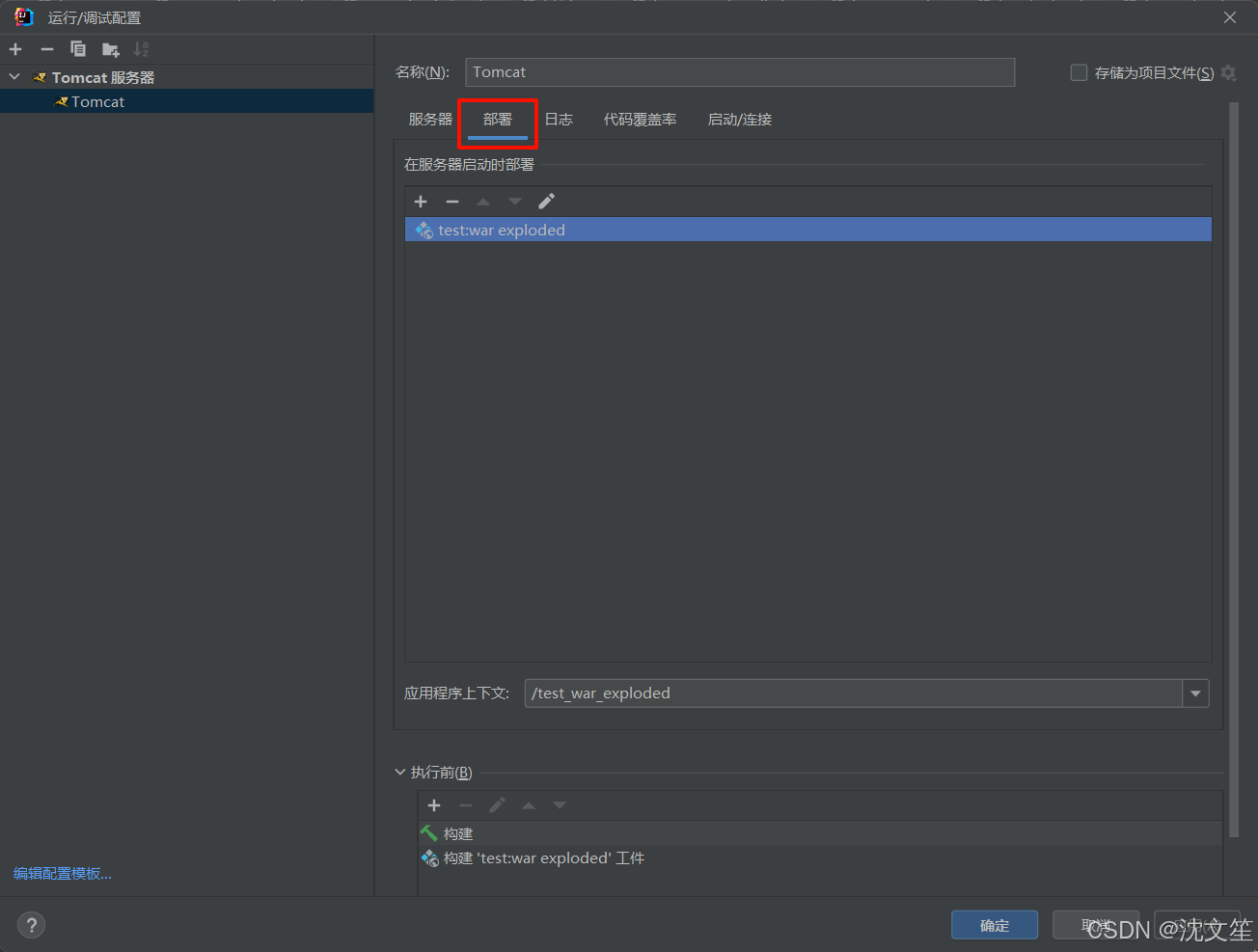
Task: Sort configurations alphabetically
Action: click(x=141, y=49)
